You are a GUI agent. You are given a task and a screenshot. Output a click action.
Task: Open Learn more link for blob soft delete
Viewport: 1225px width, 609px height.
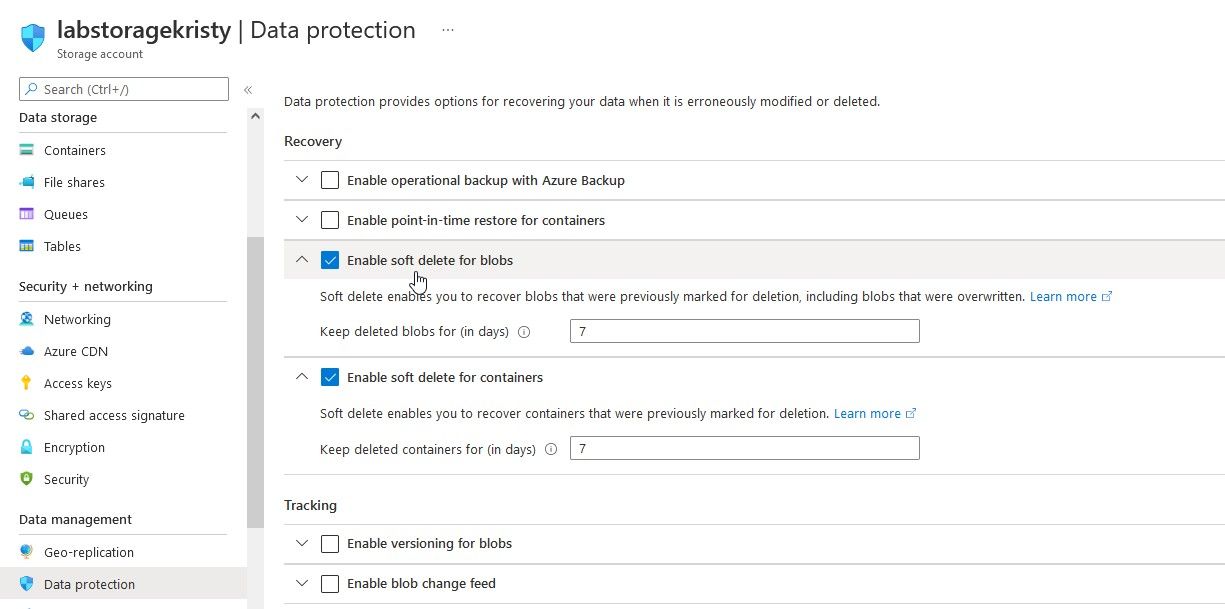(1064, 297)
